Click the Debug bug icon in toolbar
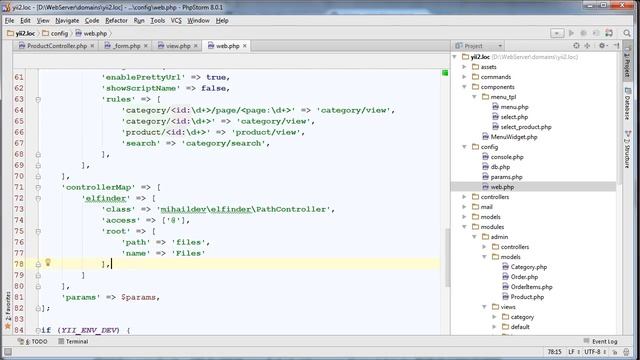 coord(584,33)
